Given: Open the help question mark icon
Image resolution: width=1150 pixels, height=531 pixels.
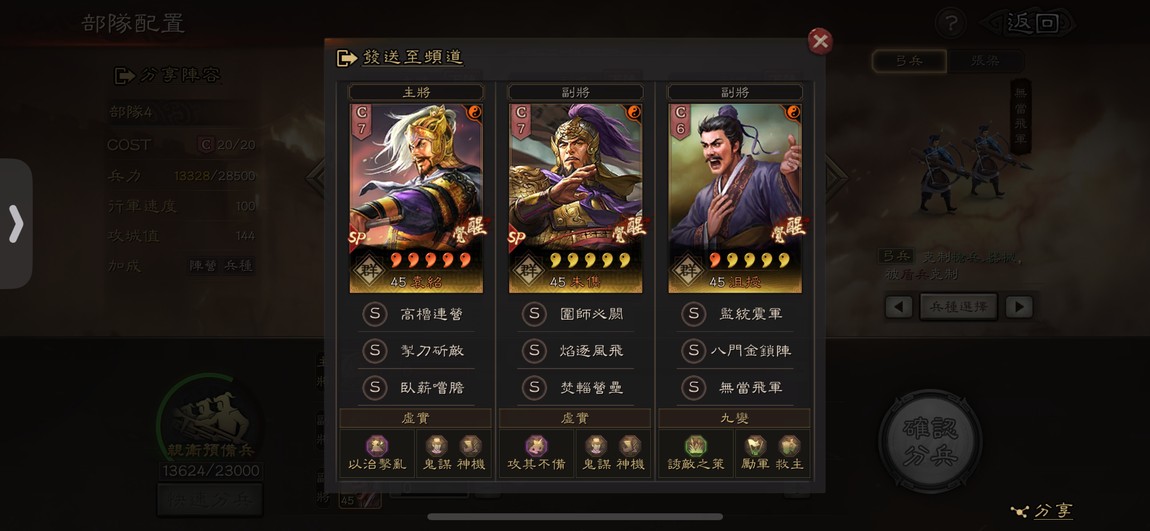Looking at the screenshot, I should tap(951, 24).
